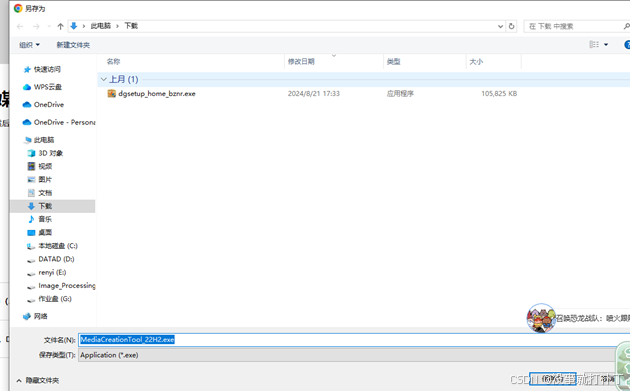Select 此电脑 in navigation pane
The height and width of the screenshot is (391, 630).
44,140
